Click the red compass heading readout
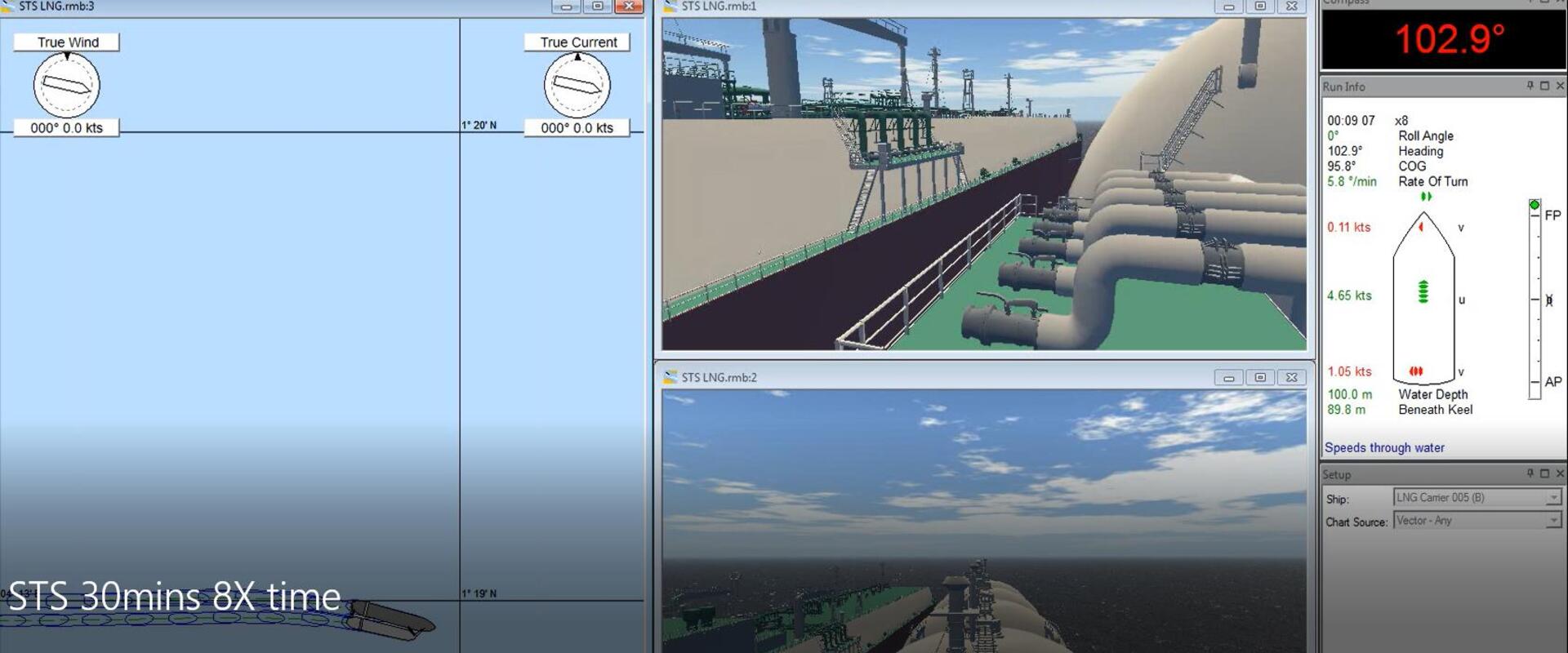The image size is (1568, 653). tap(1449, 39)
